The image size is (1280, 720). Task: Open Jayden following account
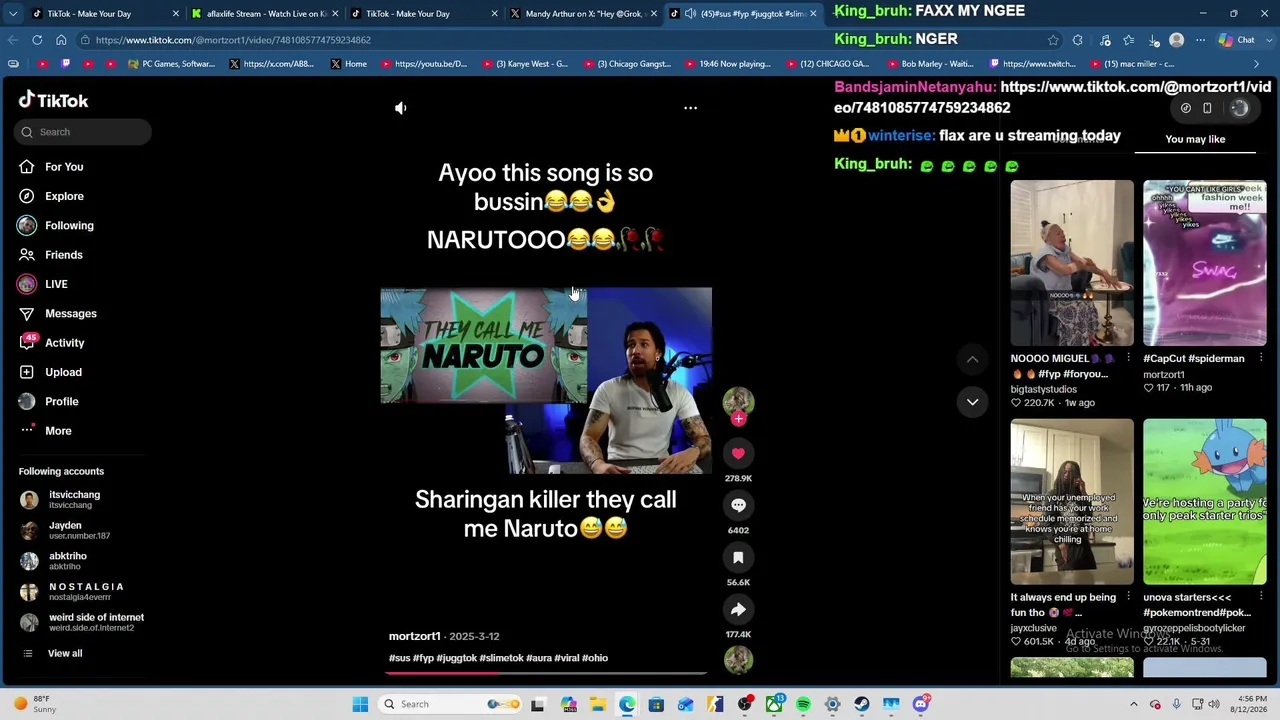coord(64,530)
